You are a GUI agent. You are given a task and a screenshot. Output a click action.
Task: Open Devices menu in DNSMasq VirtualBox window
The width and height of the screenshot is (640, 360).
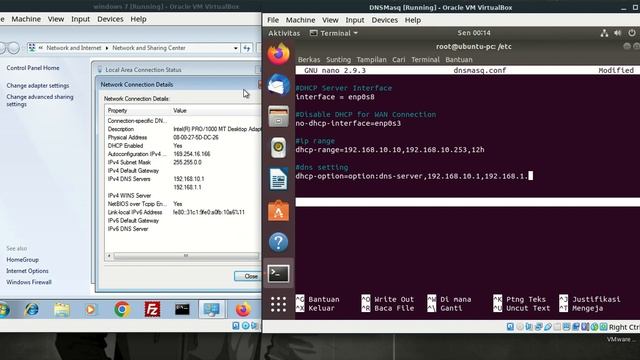384,20
